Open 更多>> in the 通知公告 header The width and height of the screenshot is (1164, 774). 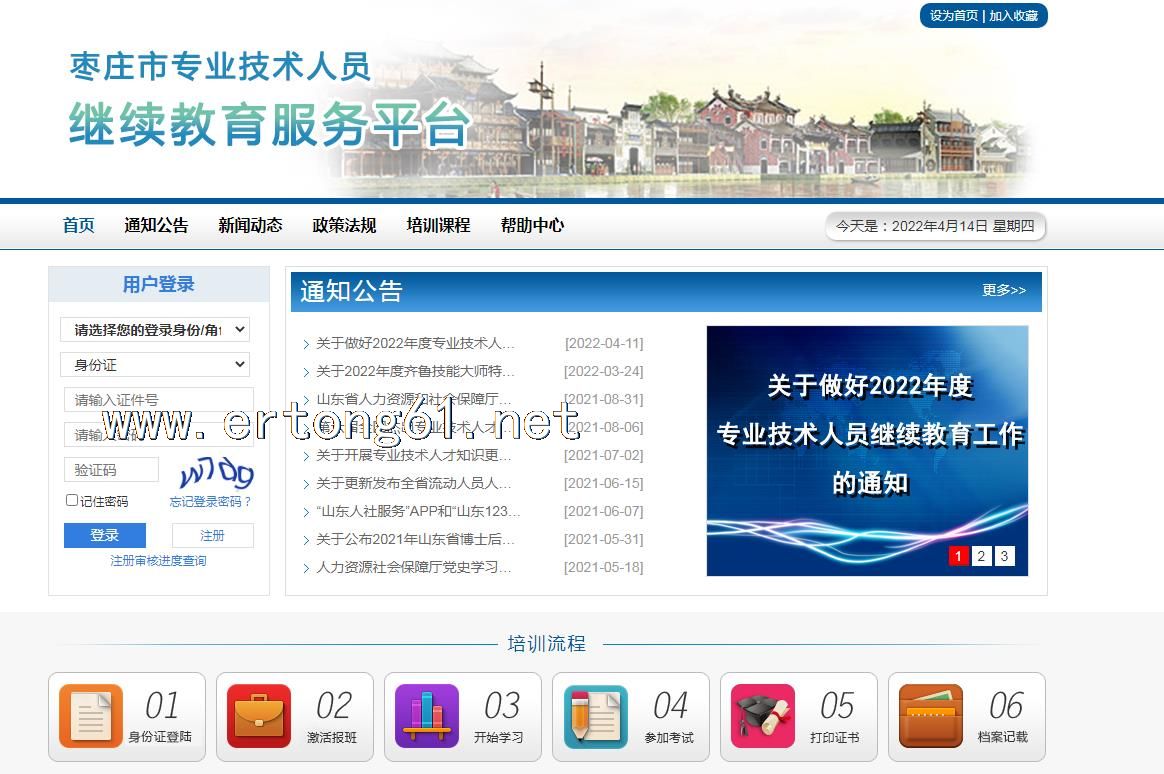coord(1003,290)
